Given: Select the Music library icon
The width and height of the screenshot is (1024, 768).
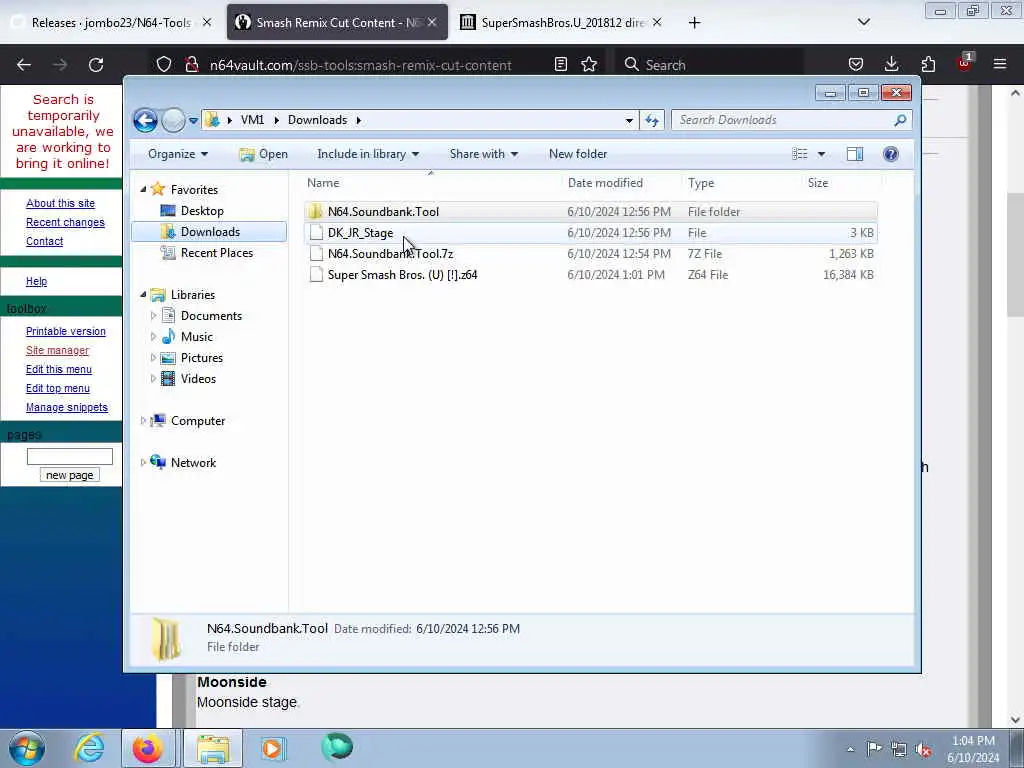Looking at the screenshot, I should (x=168, y=337).
